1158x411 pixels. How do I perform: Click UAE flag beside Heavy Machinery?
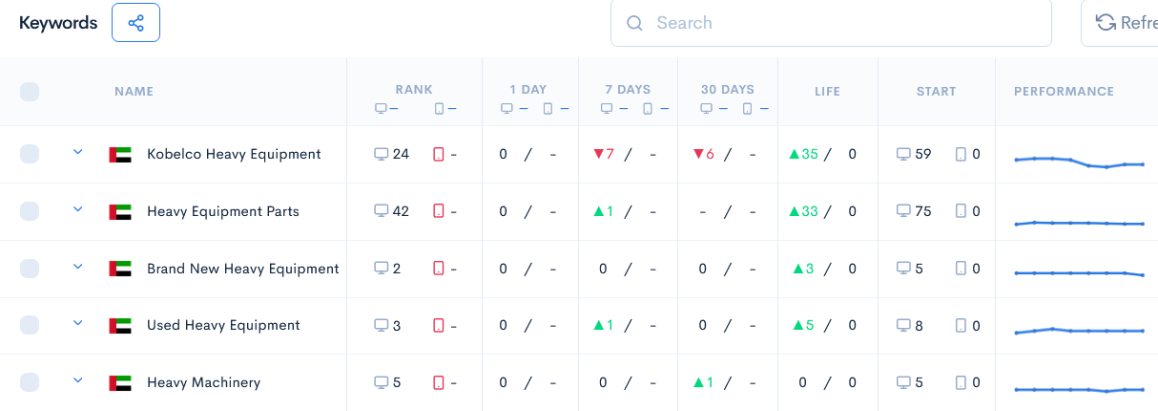(120, 383)
